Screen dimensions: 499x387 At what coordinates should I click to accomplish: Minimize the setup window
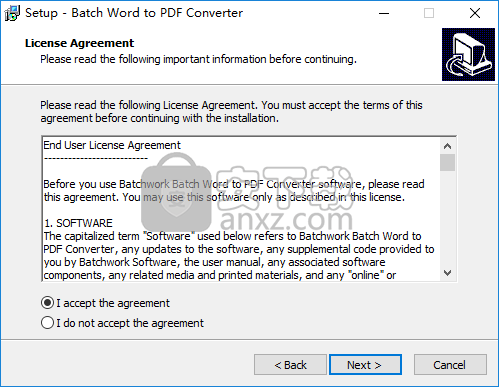pyautogui.click(x=384, y=13)
